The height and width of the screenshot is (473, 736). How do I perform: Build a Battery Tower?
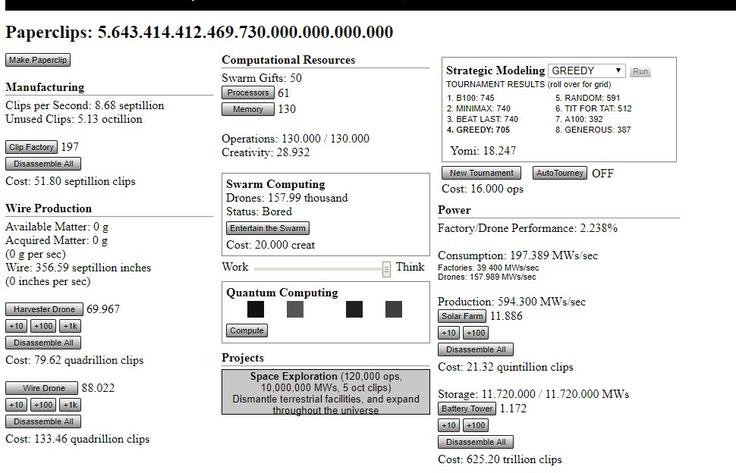coord(467,408)
